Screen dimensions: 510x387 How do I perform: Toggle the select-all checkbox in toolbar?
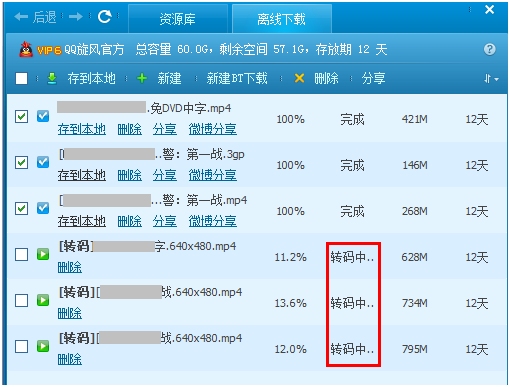point(21,79)
